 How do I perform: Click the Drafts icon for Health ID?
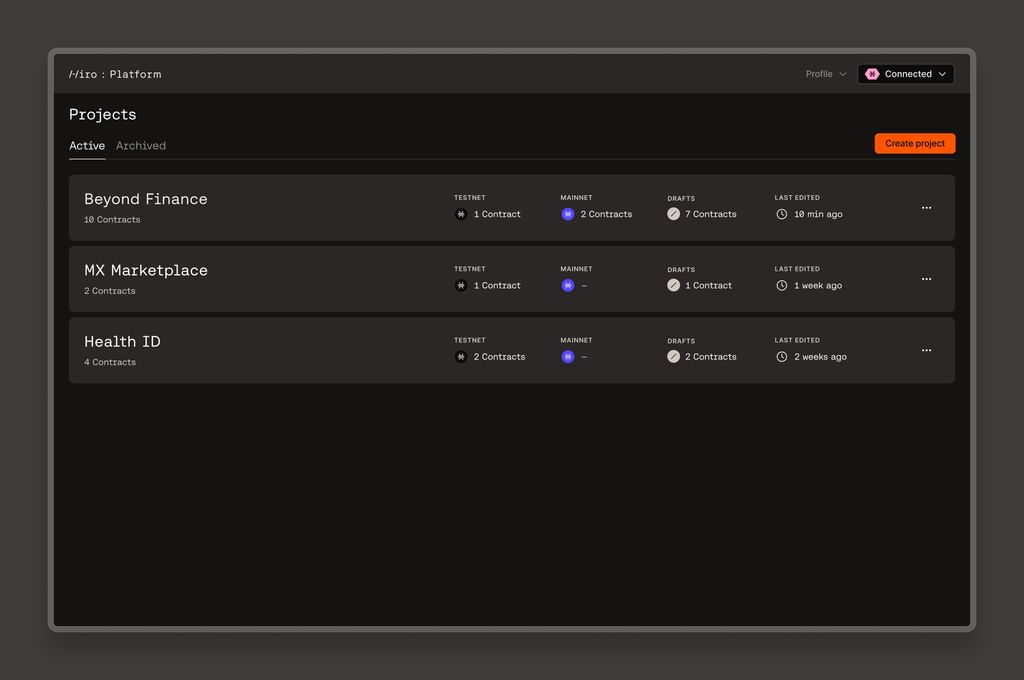(x=673, y=356)
